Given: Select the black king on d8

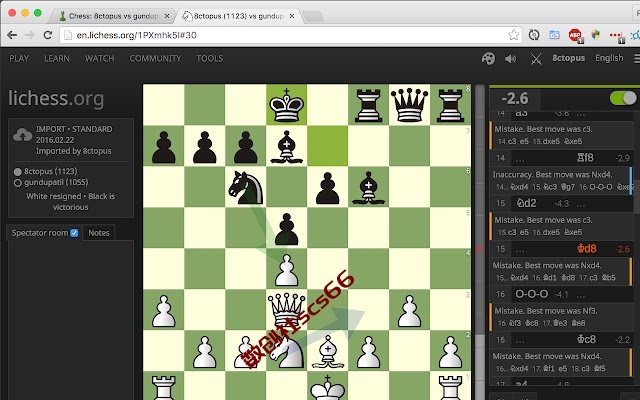Looking at the screenshot, I should (x=287, y=105).
